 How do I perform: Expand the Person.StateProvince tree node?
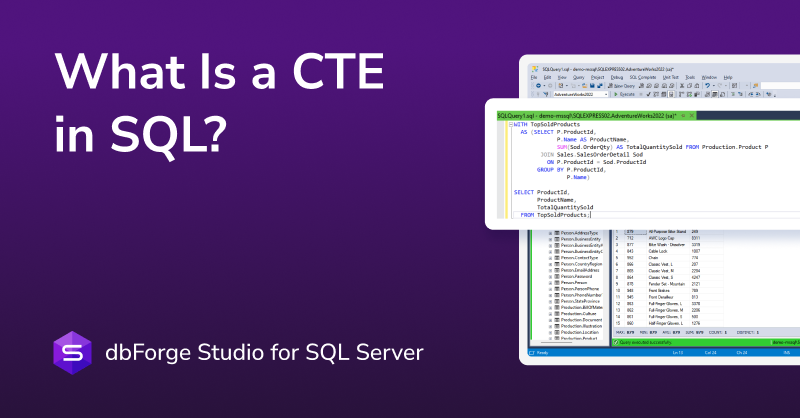click(551, 301)
